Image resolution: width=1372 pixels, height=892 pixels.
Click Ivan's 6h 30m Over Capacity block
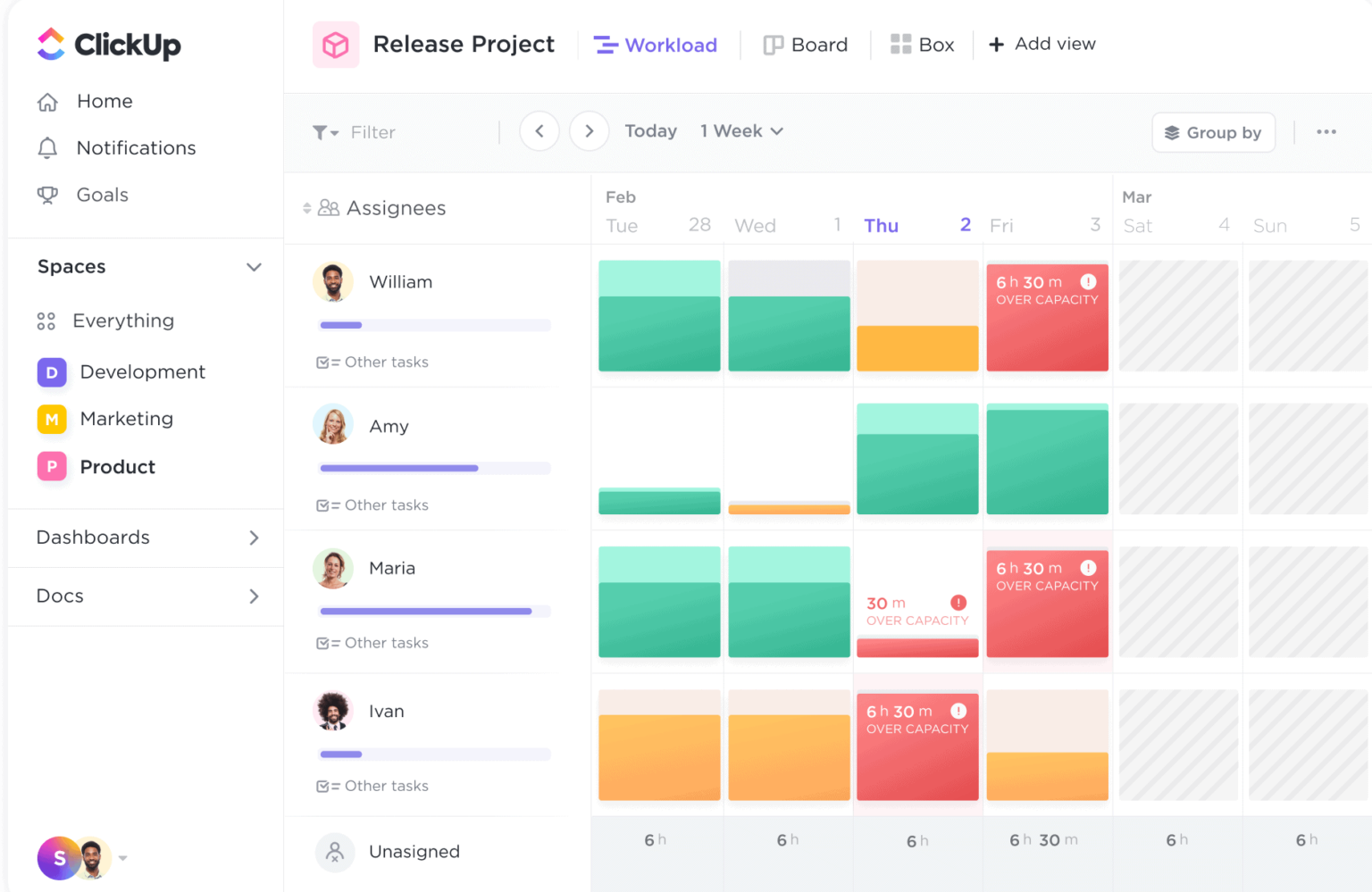pos(916,745)
